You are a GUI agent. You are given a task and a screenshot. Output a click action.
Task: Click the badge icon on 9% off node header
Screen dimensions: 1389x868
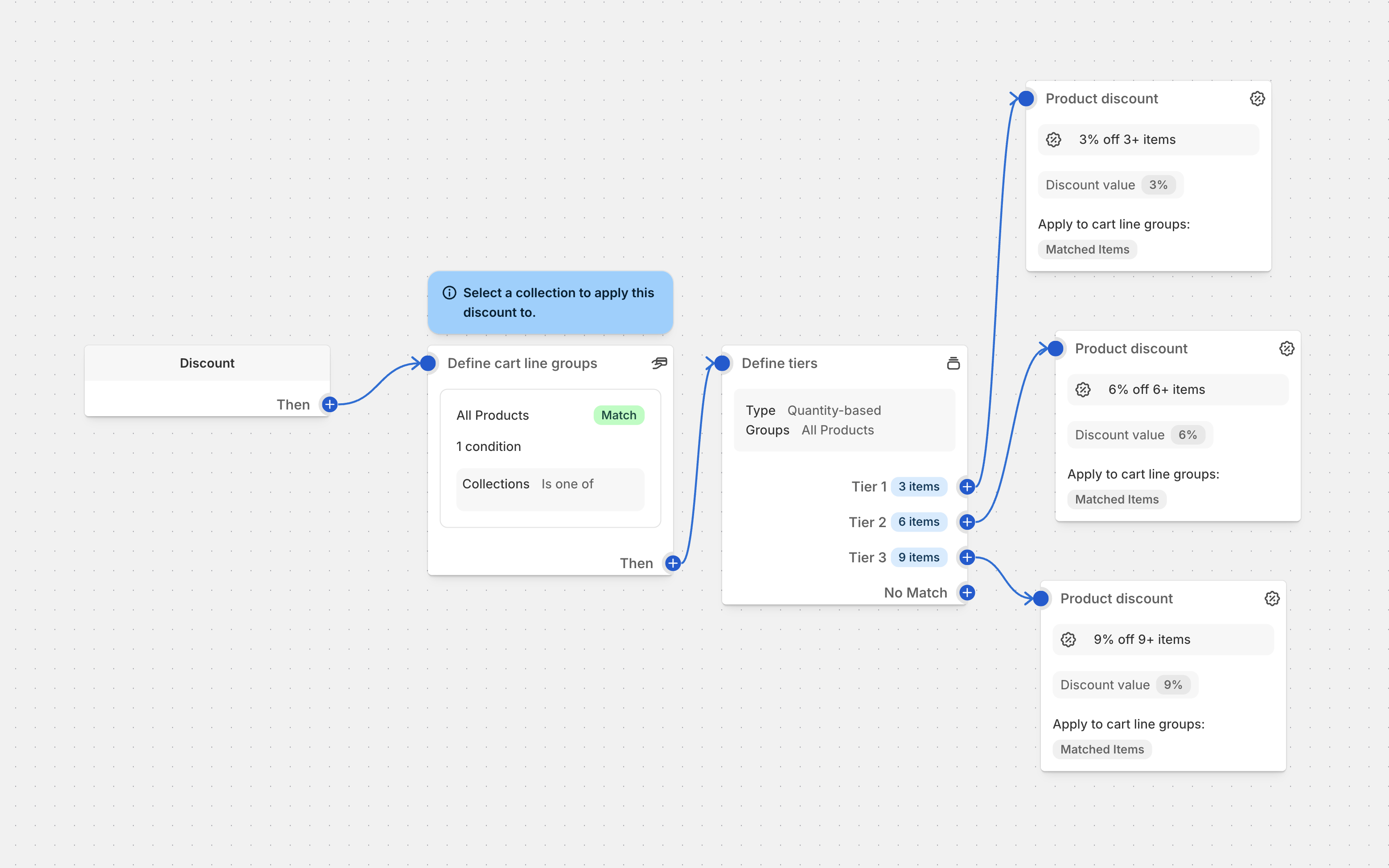[1272, 599]
